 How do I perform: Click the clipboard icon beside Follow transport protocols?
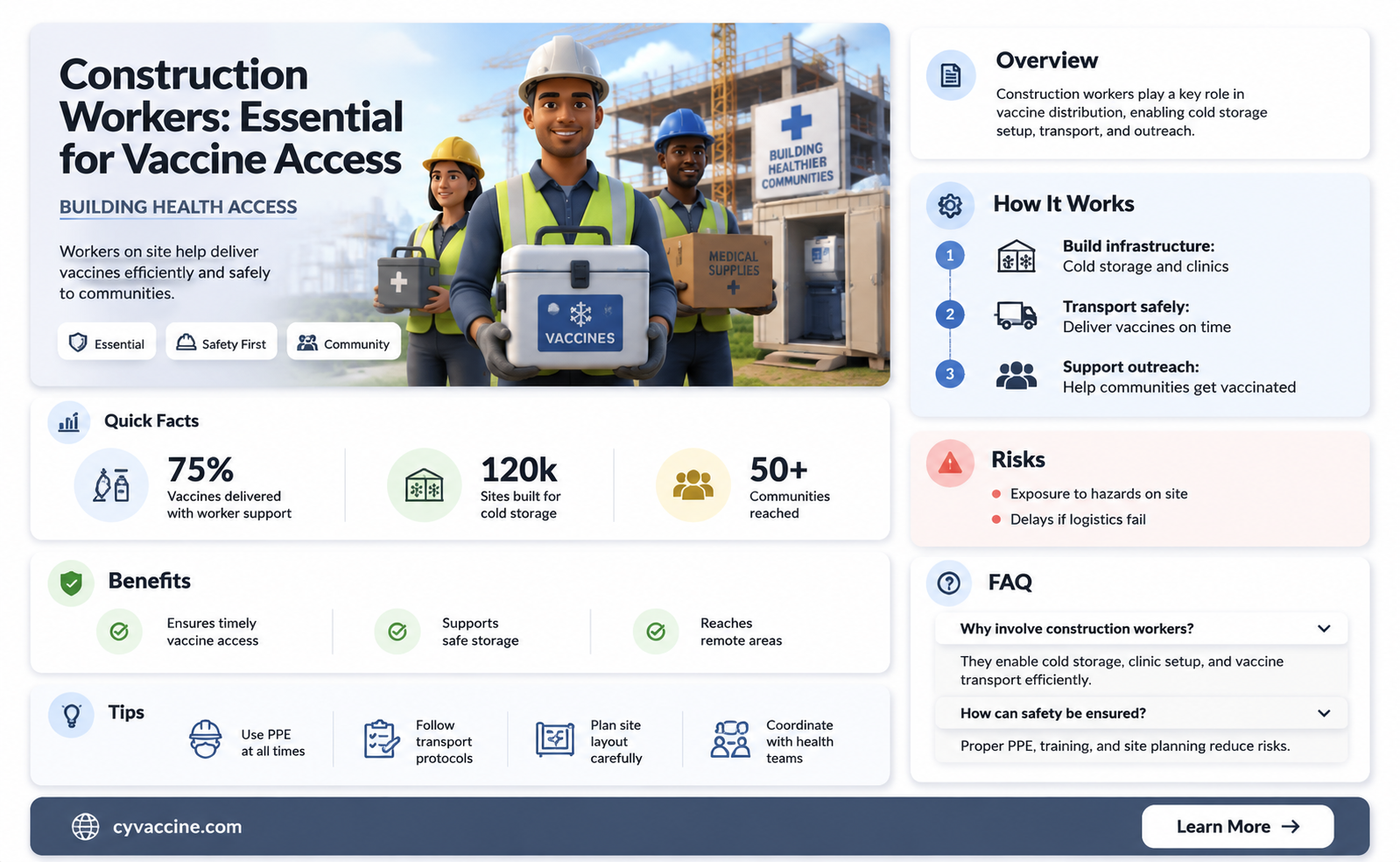click(381, 739)
